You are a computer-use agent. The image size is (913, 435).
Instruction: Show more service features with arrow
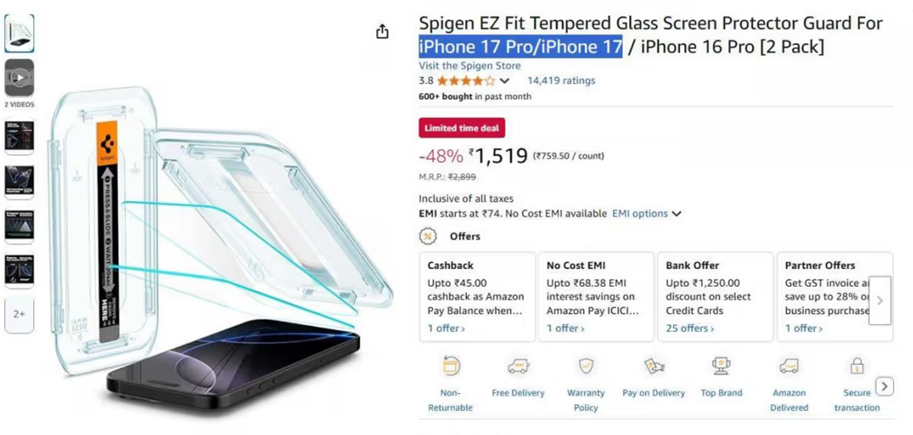coord(884,386)
